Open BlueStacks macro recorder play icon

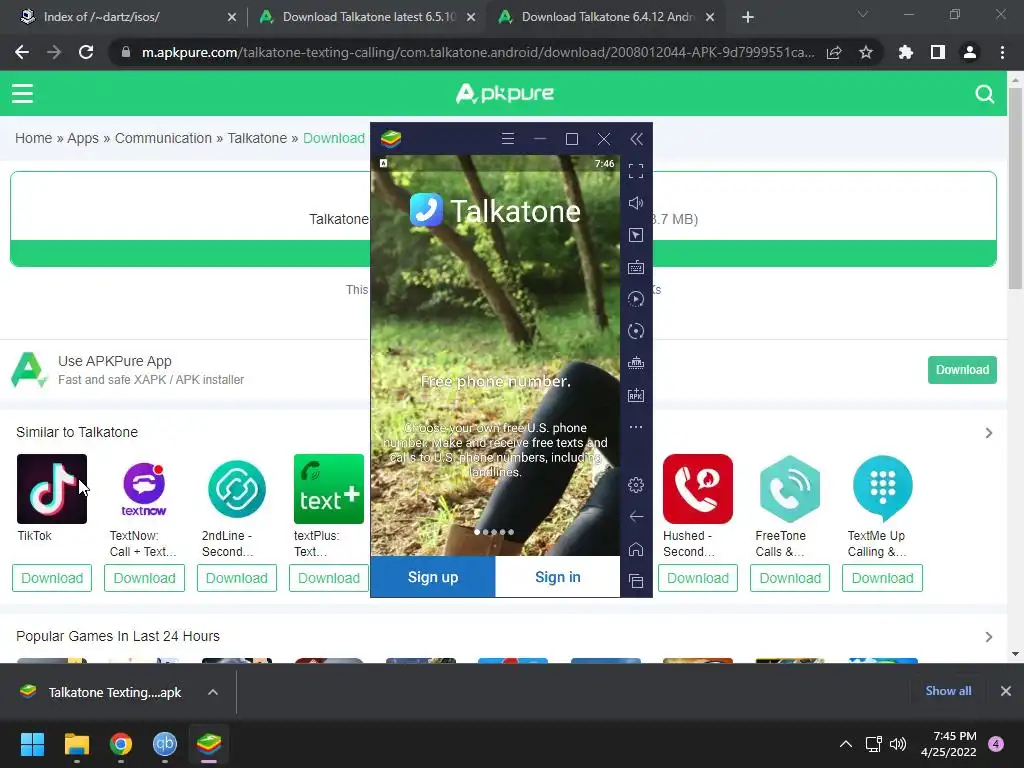coord(635,299)
